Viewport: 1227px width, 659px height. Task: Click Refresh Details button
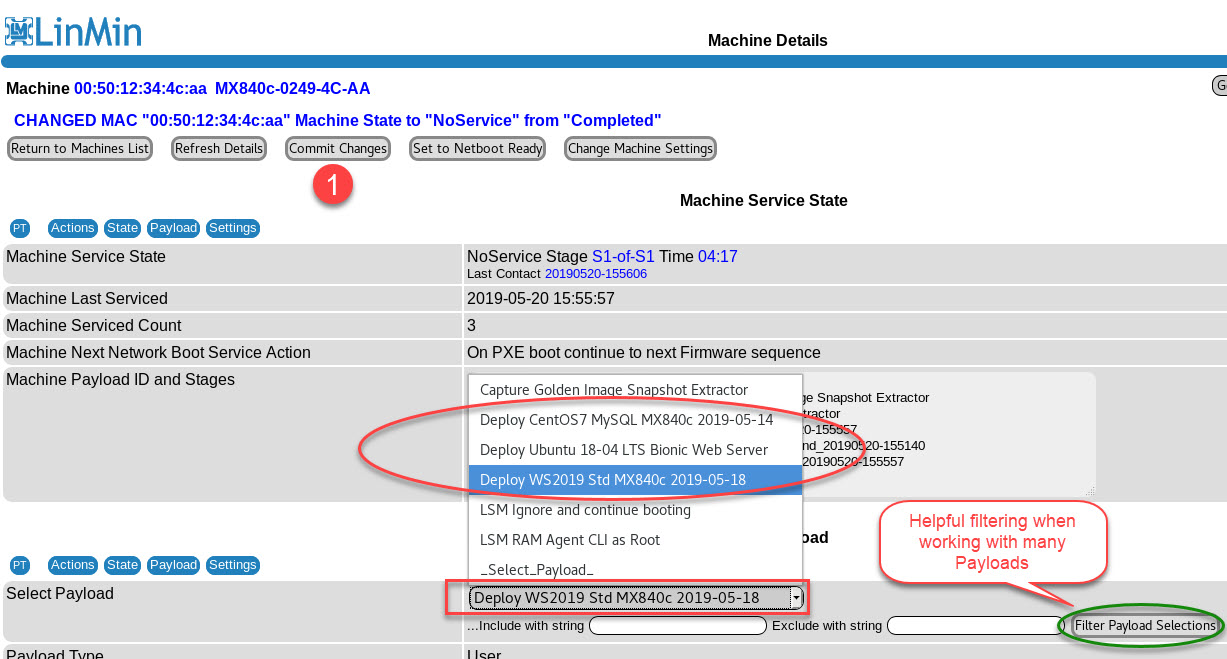pyautogui.click(x=219, y=149)
